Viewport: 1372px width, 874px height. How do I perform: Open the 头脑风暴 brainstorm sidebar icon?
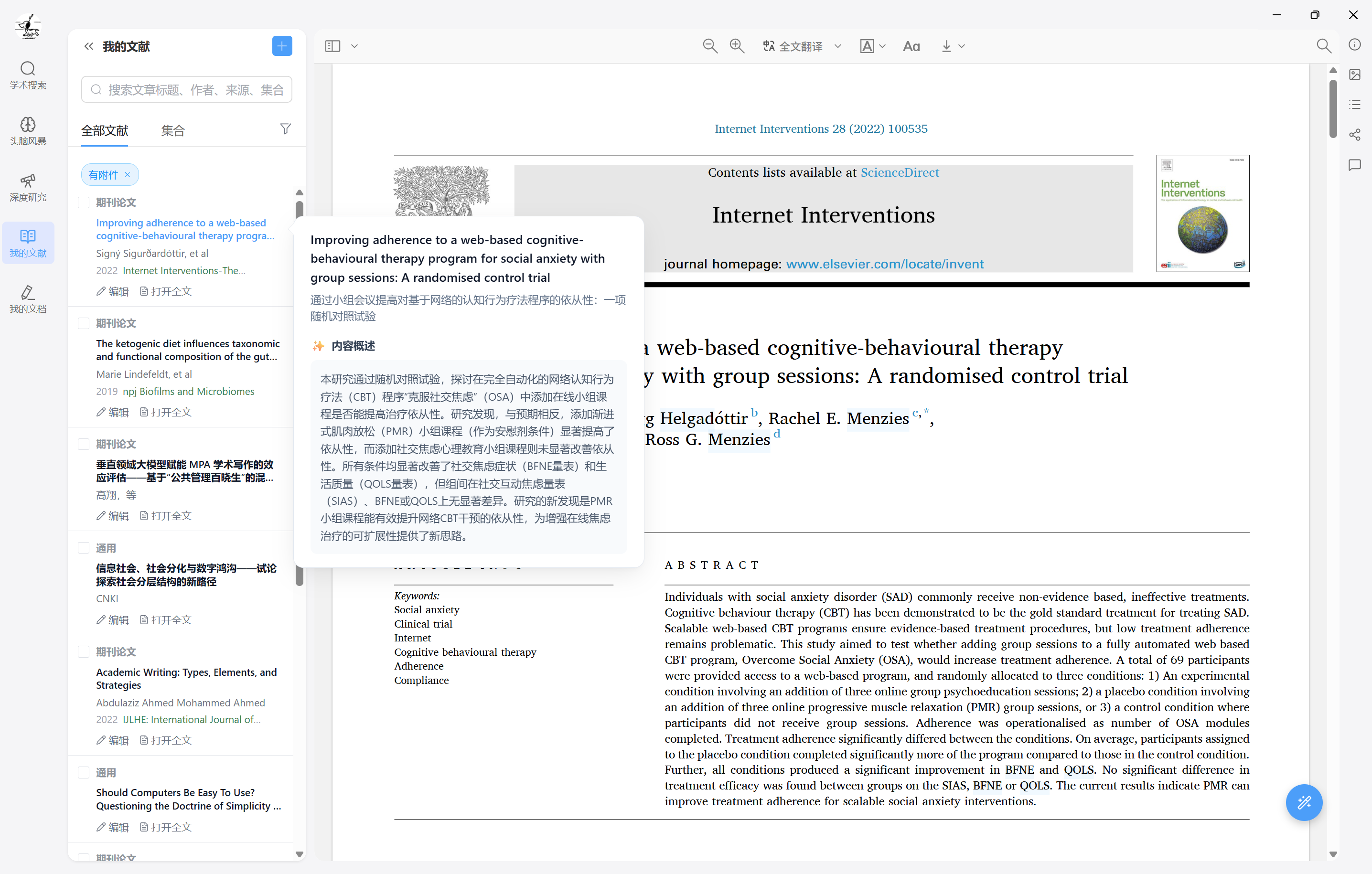27,130
